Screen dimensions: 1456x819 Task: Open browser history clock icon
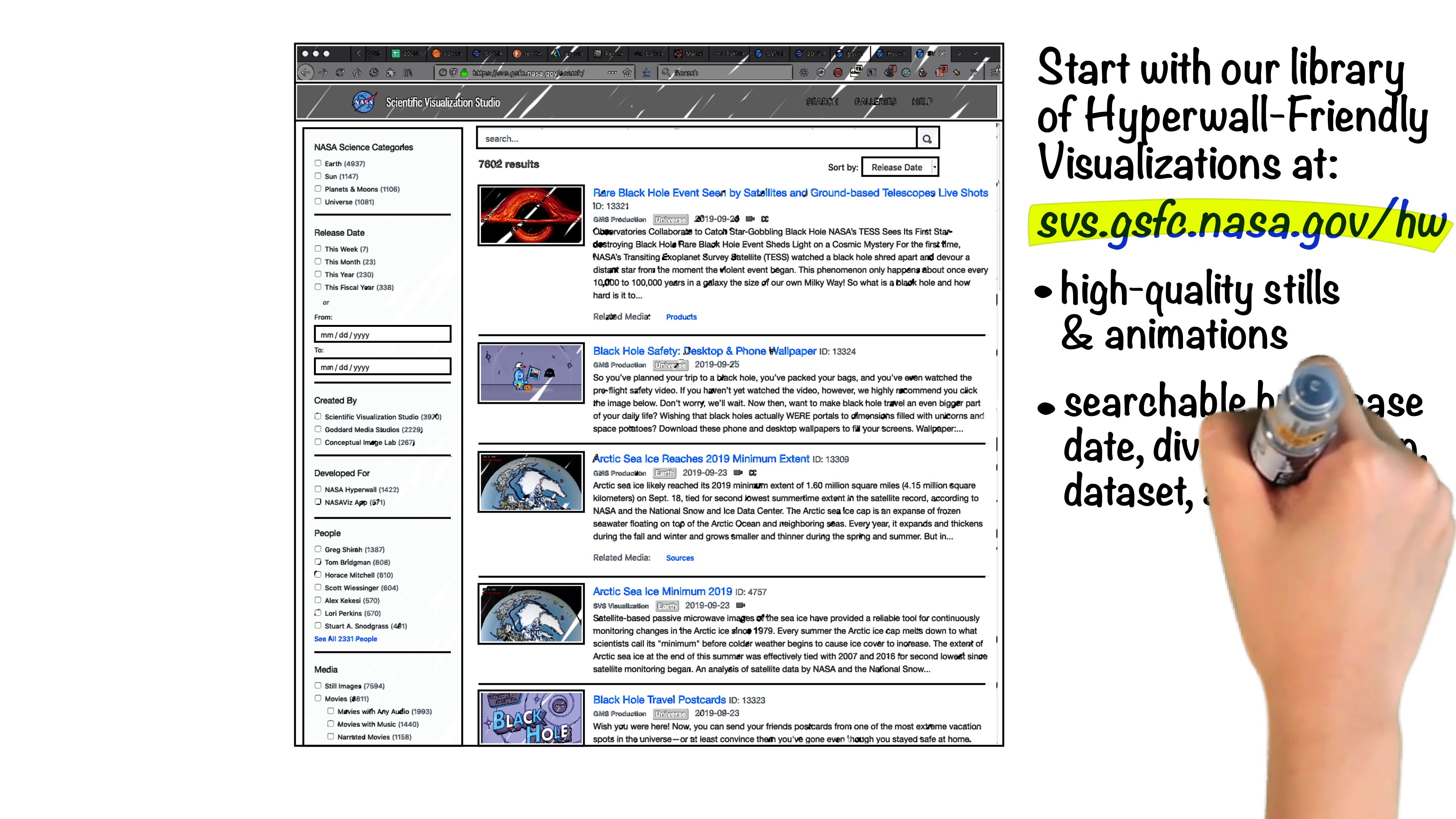373,72
